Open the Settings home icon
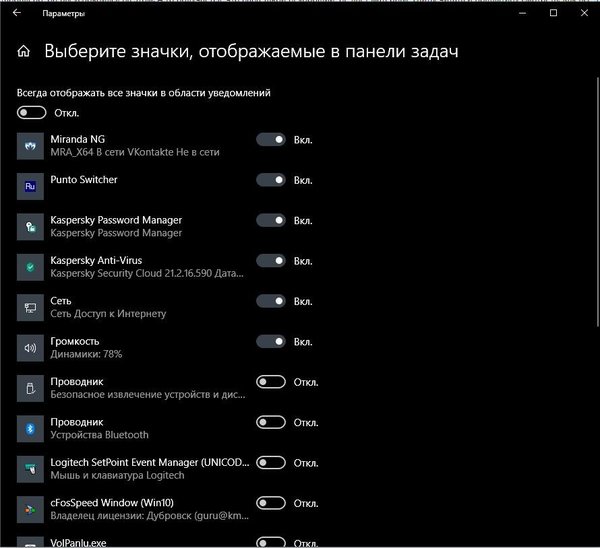This screenshot has width=600, height=548. point(24,51)
